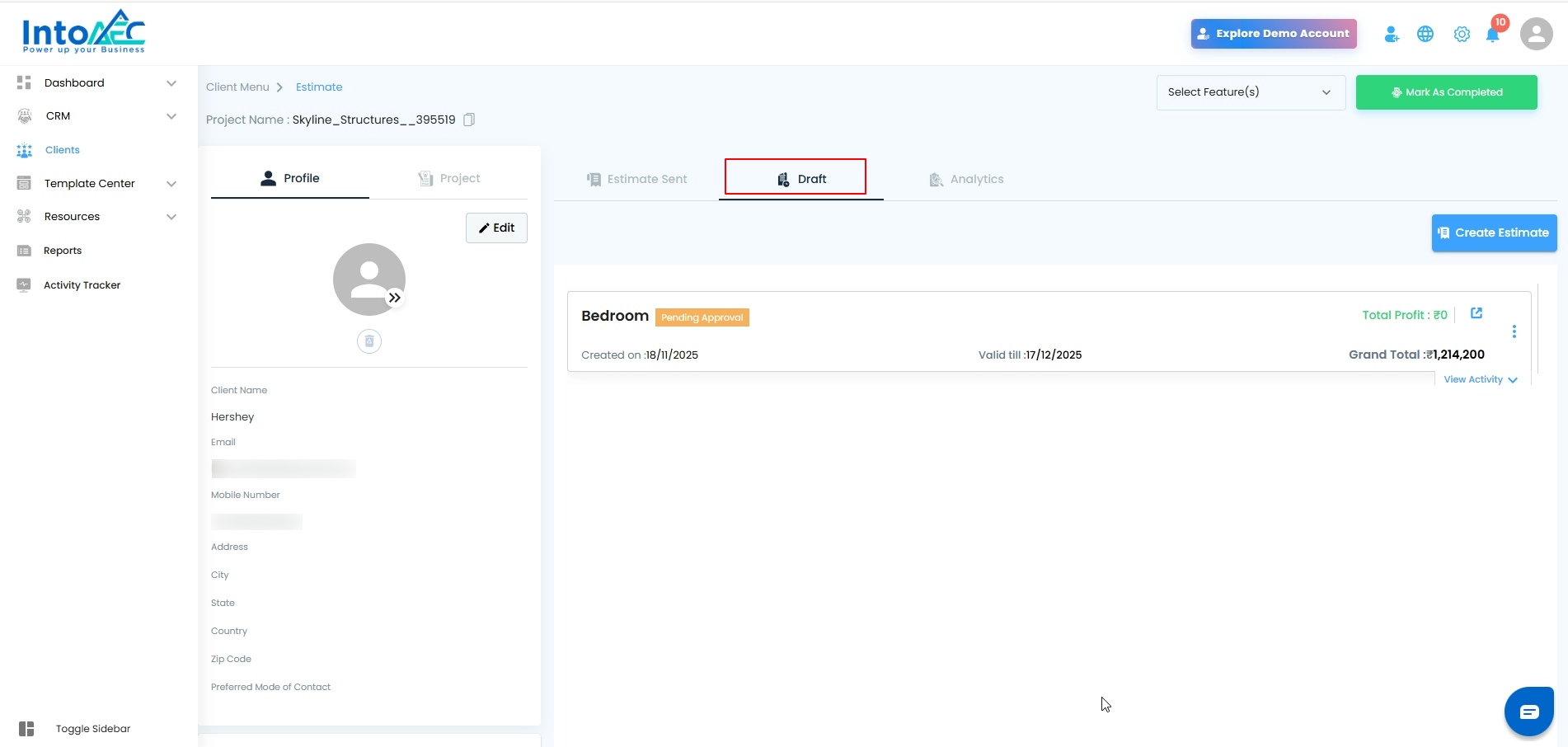Image resolution: width=1568 pixels, height=747 pixels.
Task: Go to Client Menu breadcrumb
Action: coord(237,87)
